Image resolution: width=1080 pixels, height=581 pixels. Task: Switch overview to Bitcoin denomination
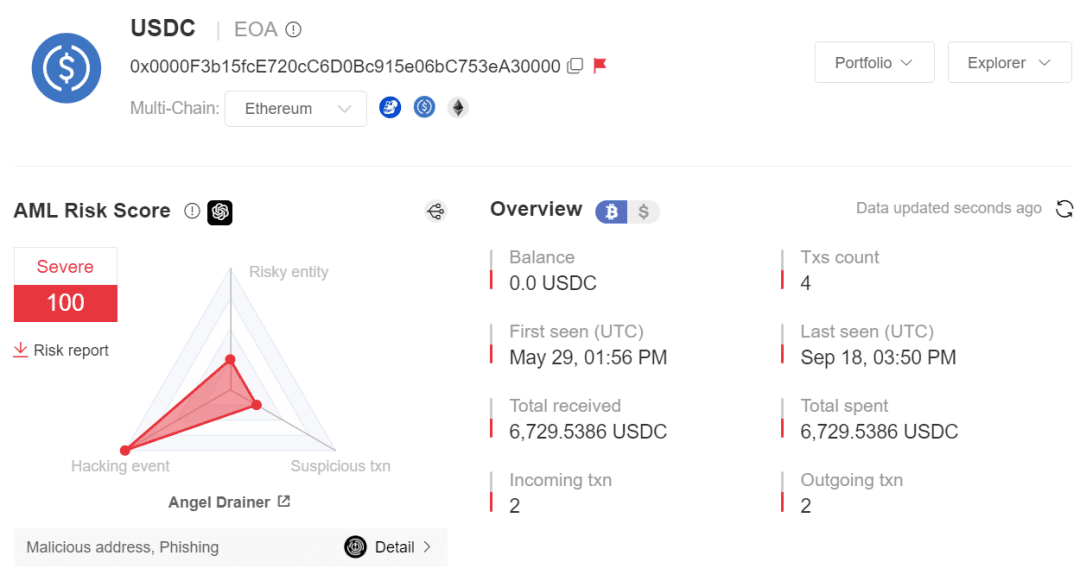(x=612, y=212)
